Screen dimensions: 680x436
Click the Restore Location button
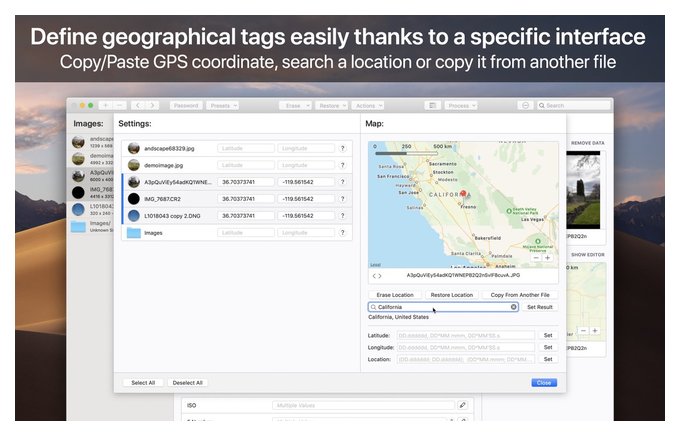pyautogui.click(x=451, y=295)
